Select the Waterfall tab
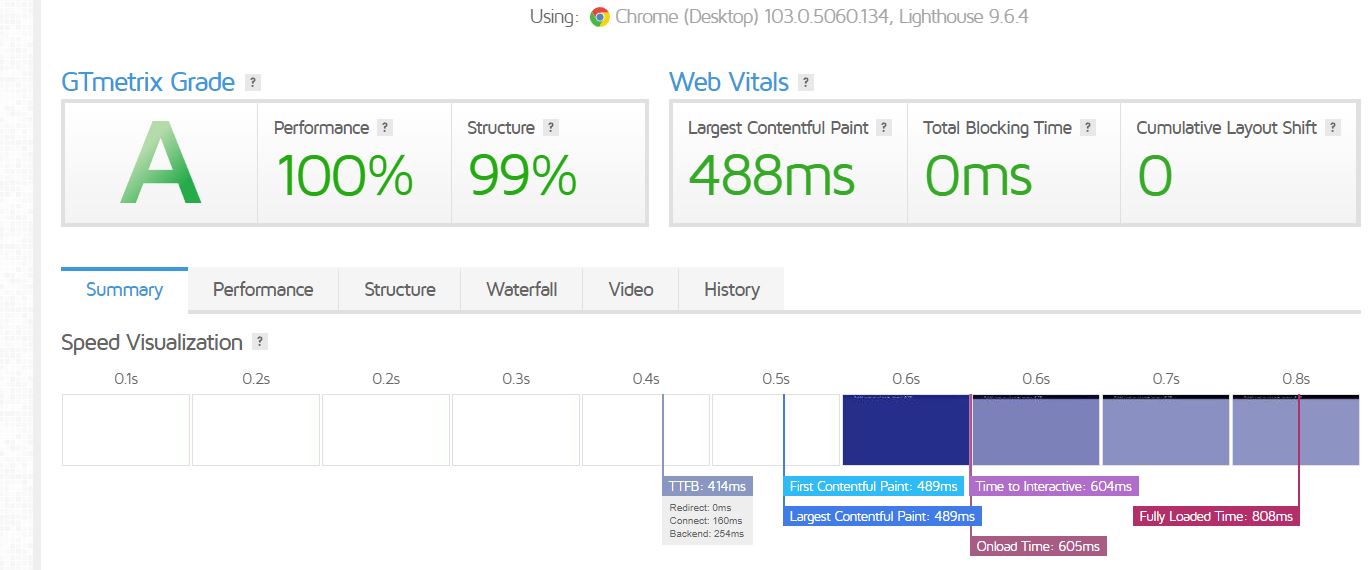The height and width of the screenshot is (570, 1369). tap(521, 290)
